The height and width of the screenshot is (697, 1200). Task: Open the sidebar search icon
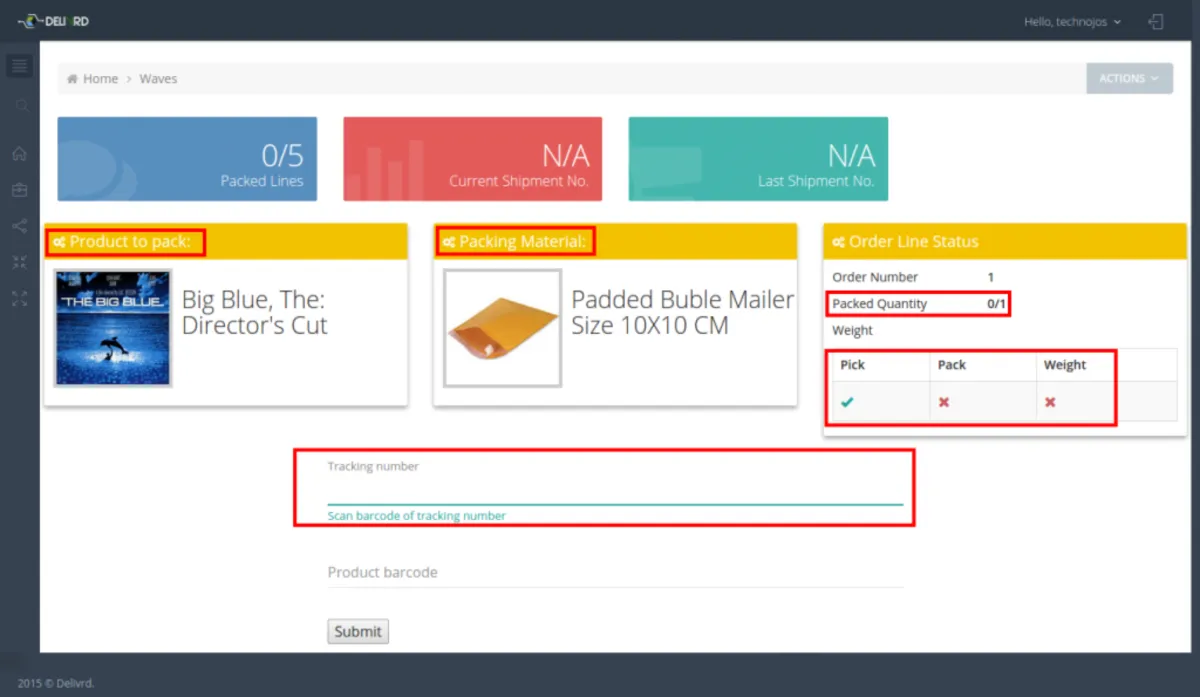point(20,105)
